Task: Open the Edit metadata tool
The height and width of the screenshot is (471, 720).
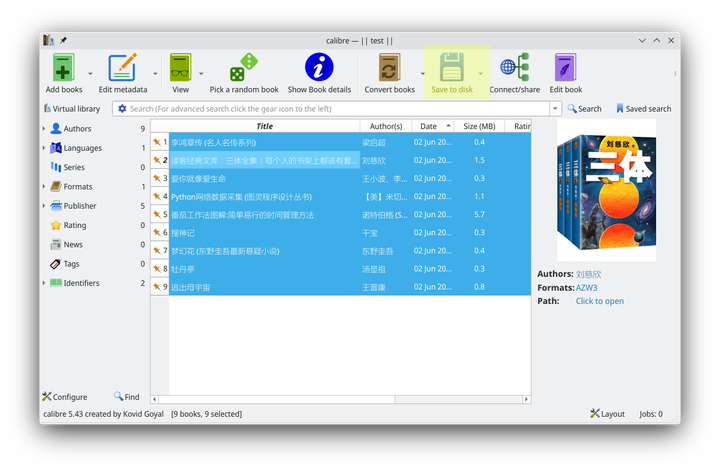Action: point(122,68)
